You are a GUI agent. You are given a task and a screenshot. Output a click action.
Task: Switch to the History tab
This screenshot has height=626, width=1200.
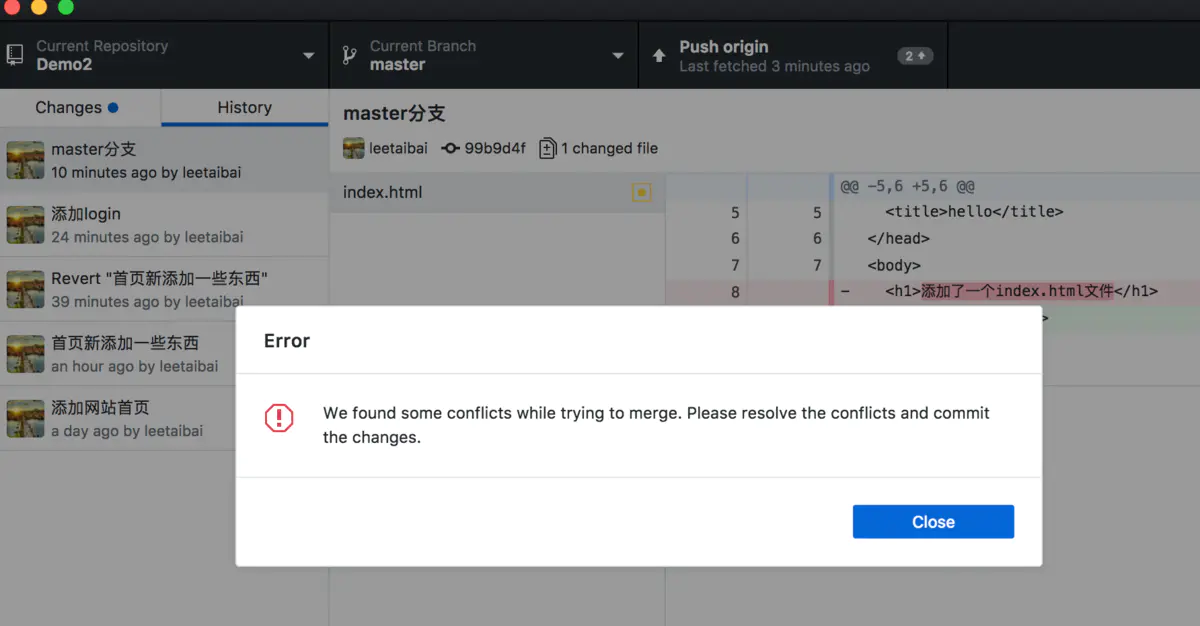[x=244, y=106]
